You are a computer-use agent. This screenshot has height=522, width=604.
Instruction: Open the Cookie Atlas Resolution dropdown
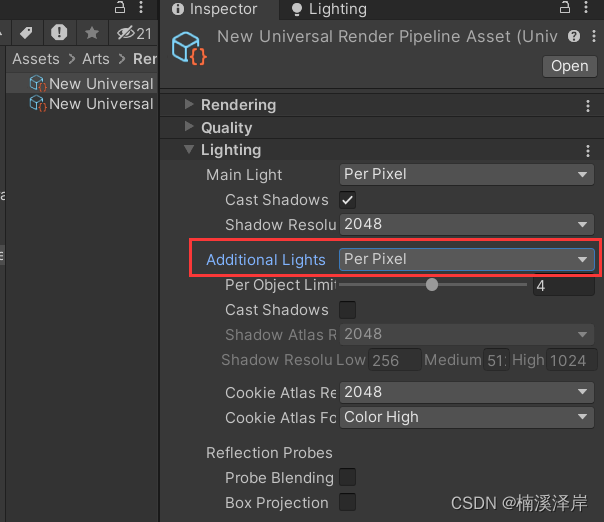click(466, 392)
